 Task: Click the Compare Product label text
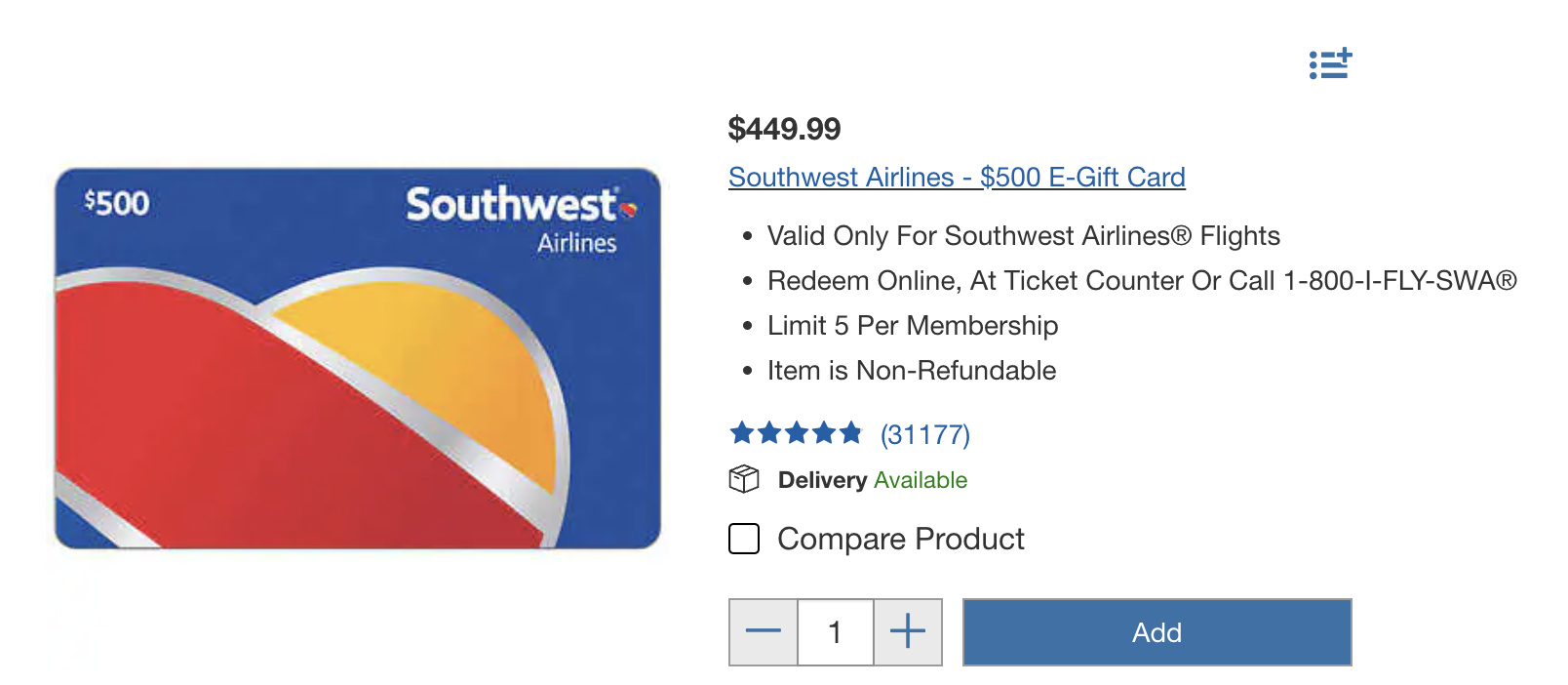[x=900, y=539]
